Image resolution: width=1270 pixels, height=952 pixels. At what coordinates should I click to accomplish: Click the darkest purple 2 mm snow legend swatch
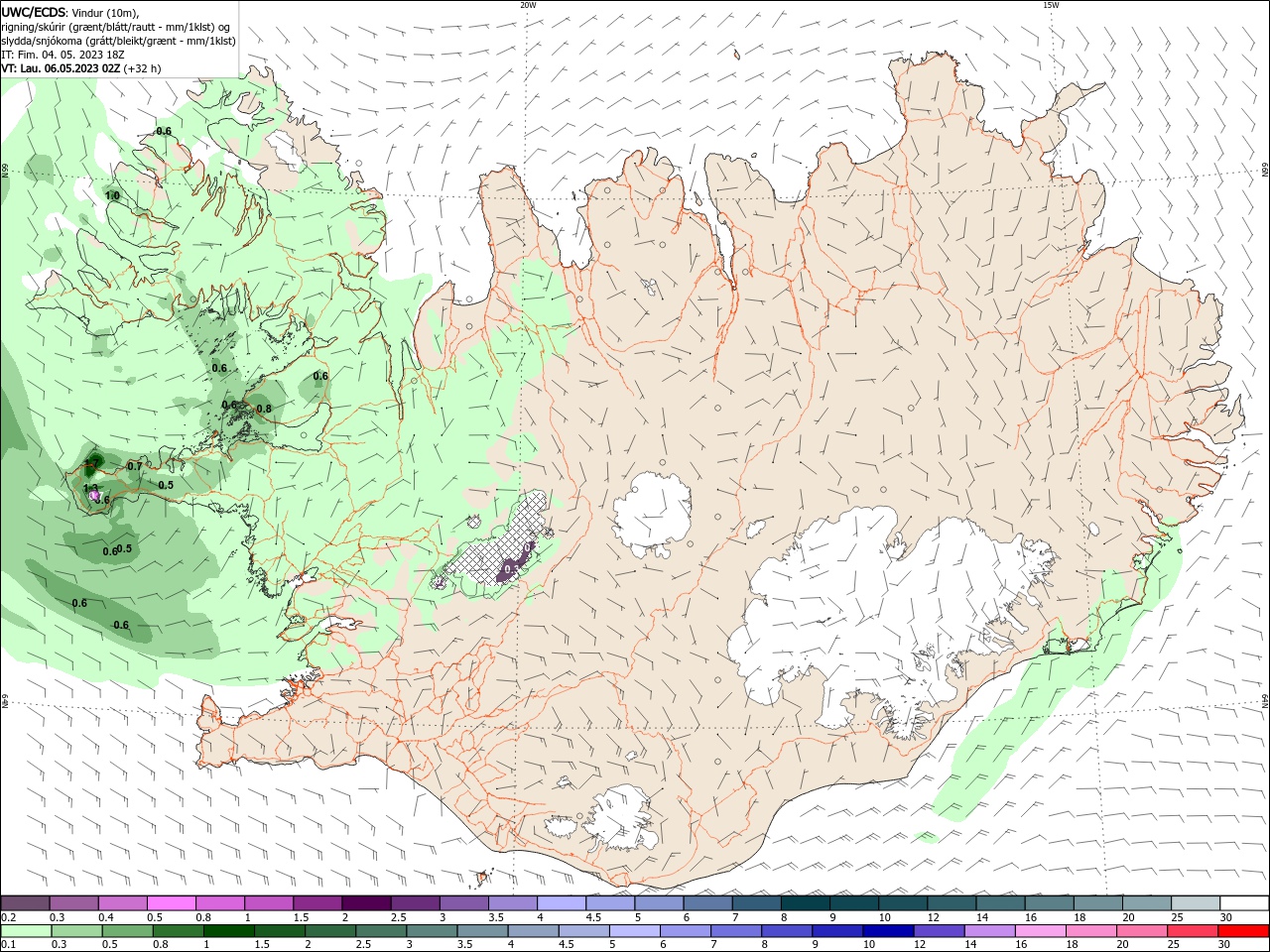click(x=365, y=903)
